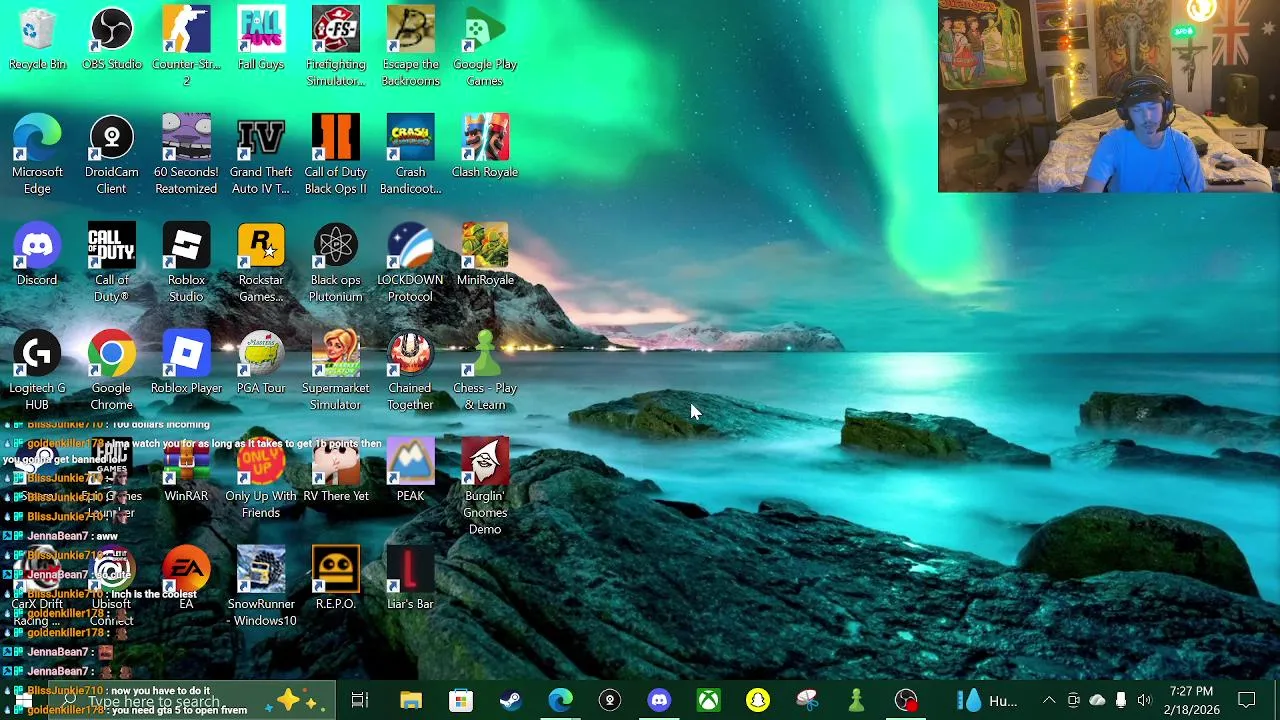This screenshot has height=720, width=1280.
Task: Open the weather widget in the taskbar
Action: coord(987,700)
